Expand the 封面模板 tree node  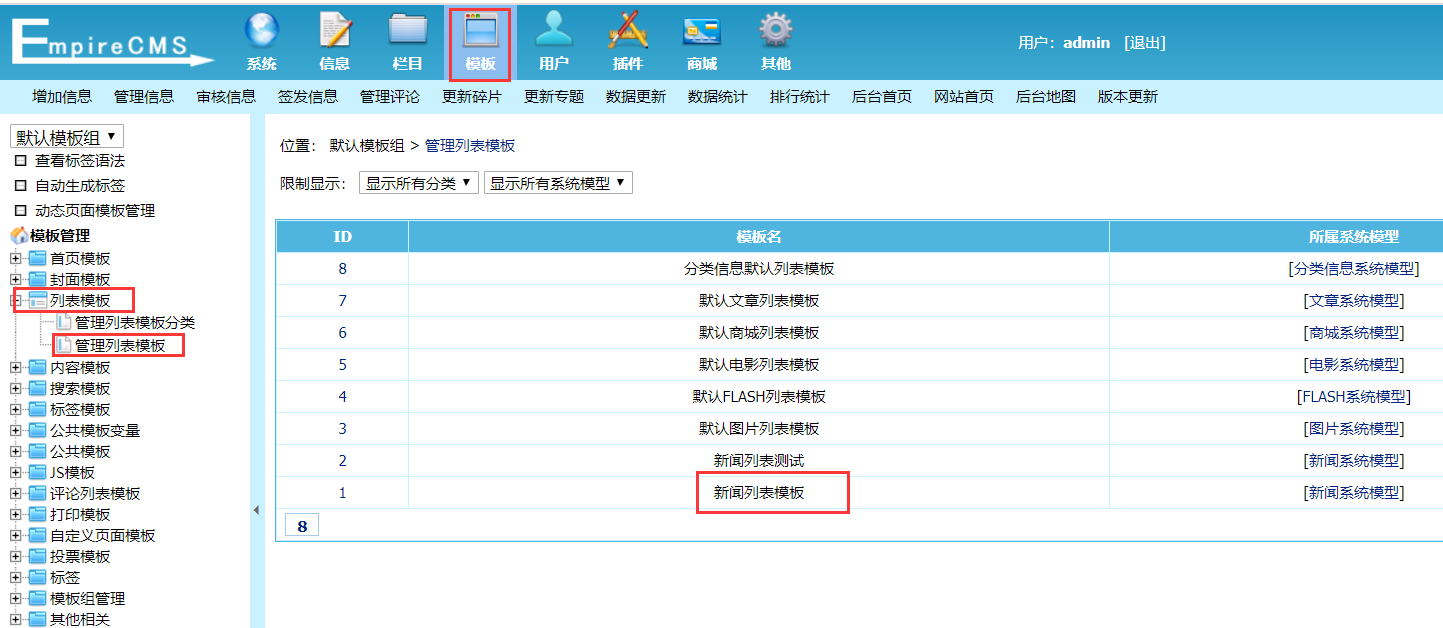coord(15,279)
